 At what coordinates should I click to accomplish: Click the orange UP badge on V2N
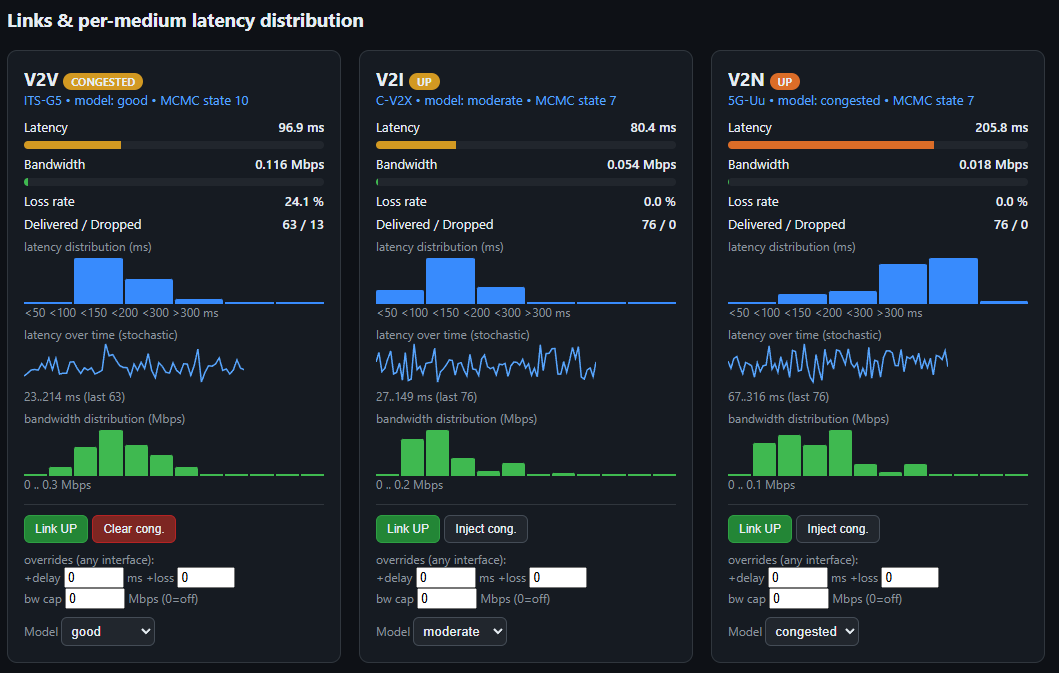pos(784,82)
